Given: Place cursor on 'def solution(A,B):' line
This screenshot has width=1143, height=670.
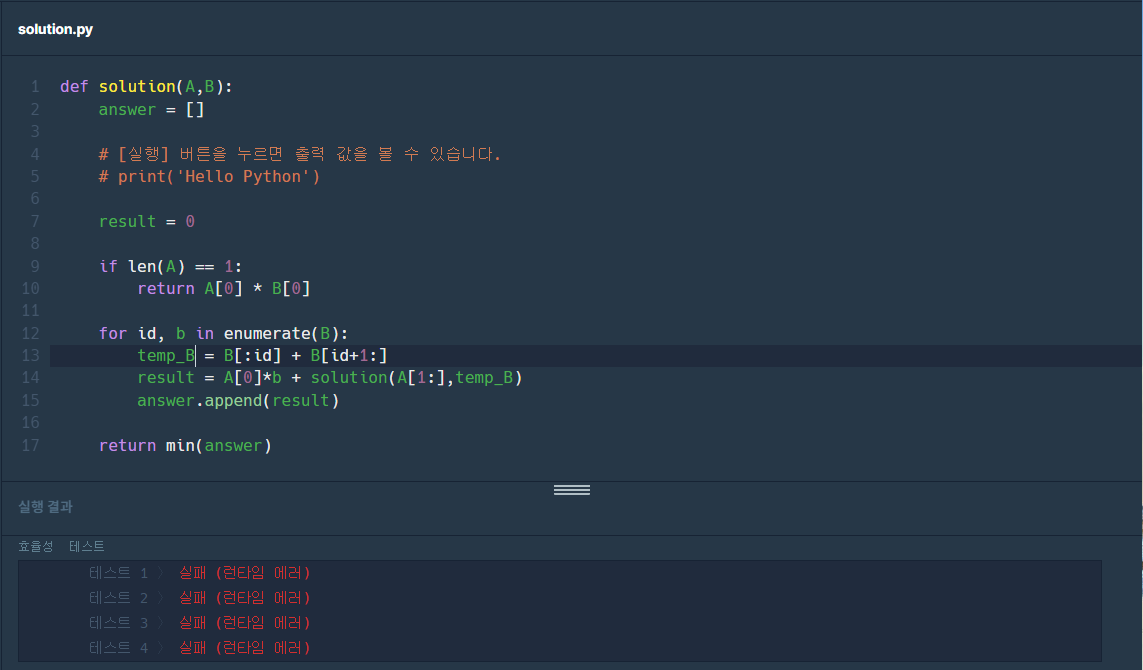Looking at the screenshot, I should tap(146, 87).
